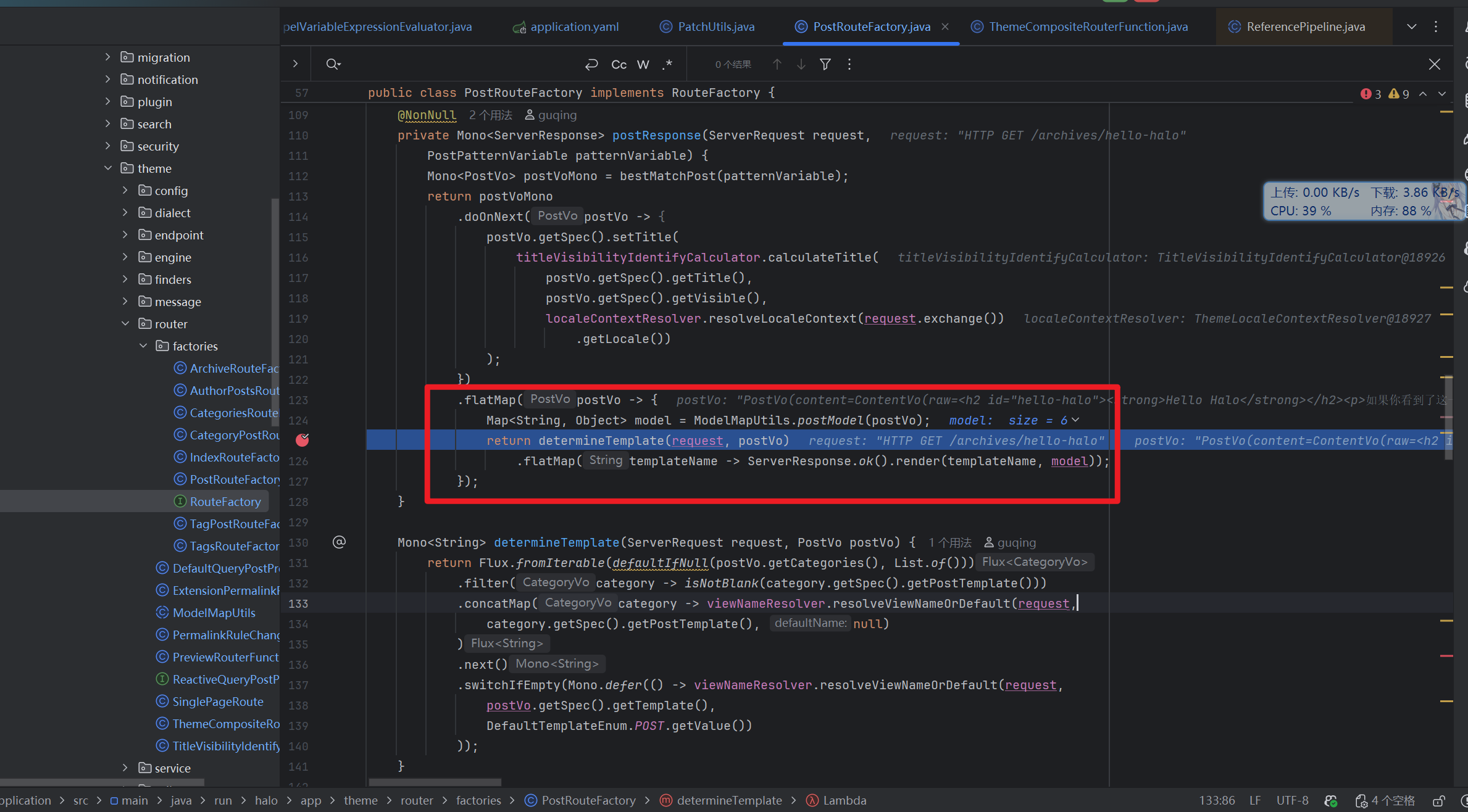Click the '2 个用法' usages hint
This screenshot has height=812, width=1468.
point(490,115)
